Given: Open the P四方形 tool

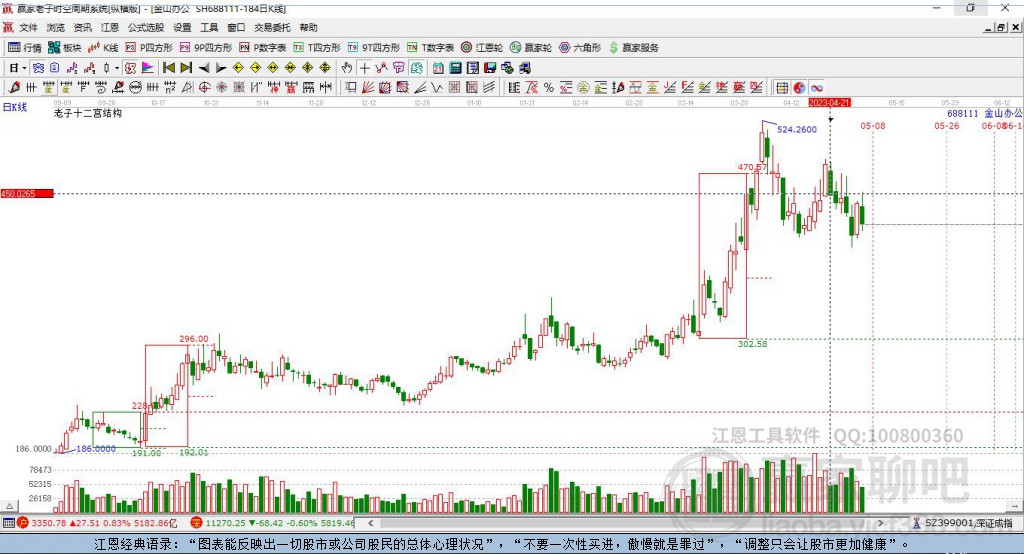Looking at the screenshot, I should pyautogui.click(x=149, y=48).
